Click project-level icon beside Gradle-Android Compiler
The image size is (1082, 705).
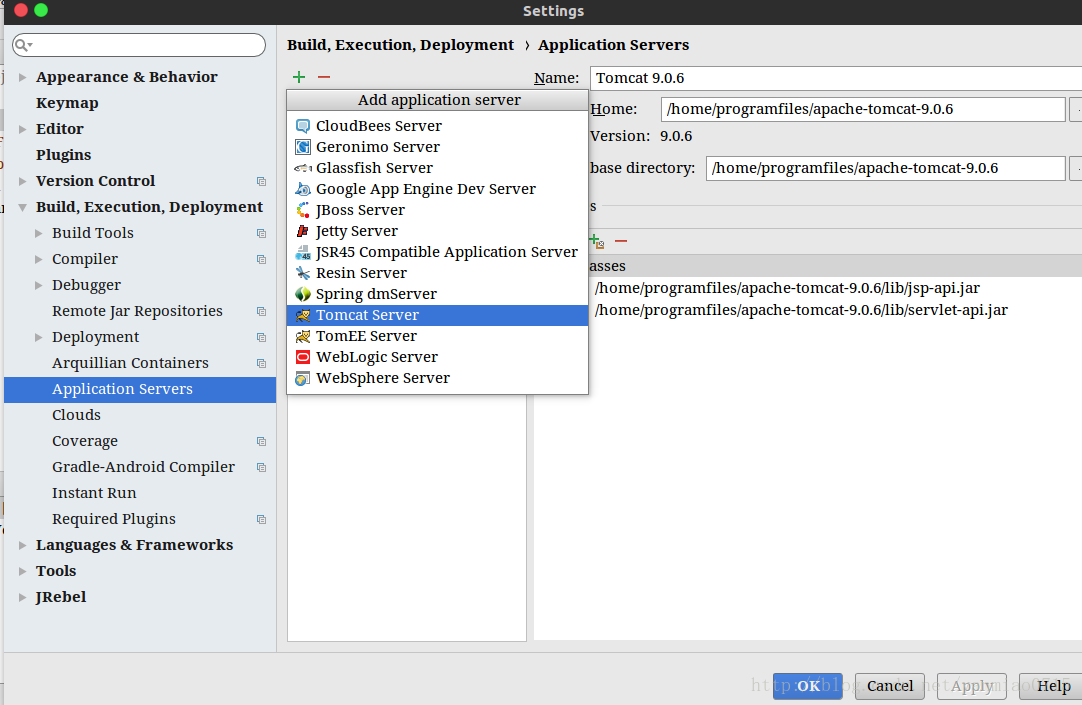(262, 468)
